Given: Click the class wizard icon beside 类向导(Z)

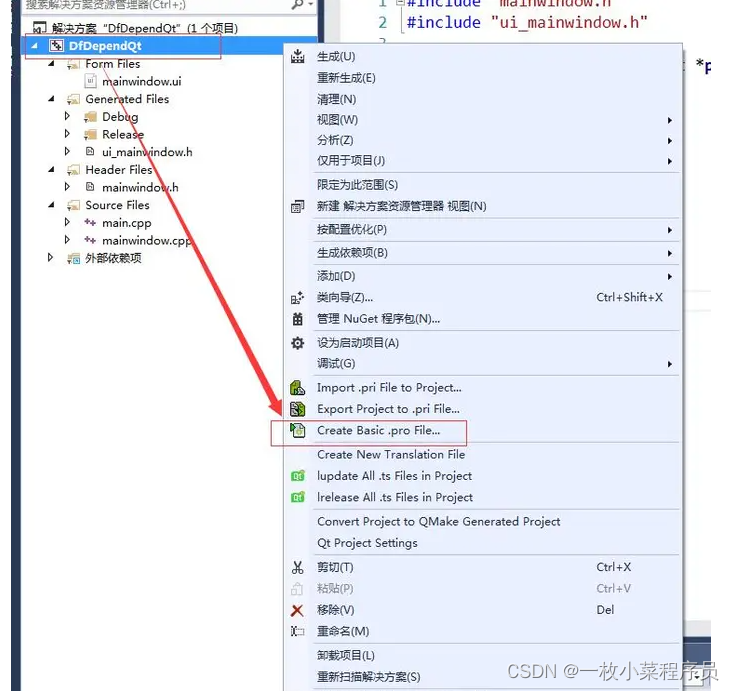Looking at the screenshot, I should (x=297, y=298).
